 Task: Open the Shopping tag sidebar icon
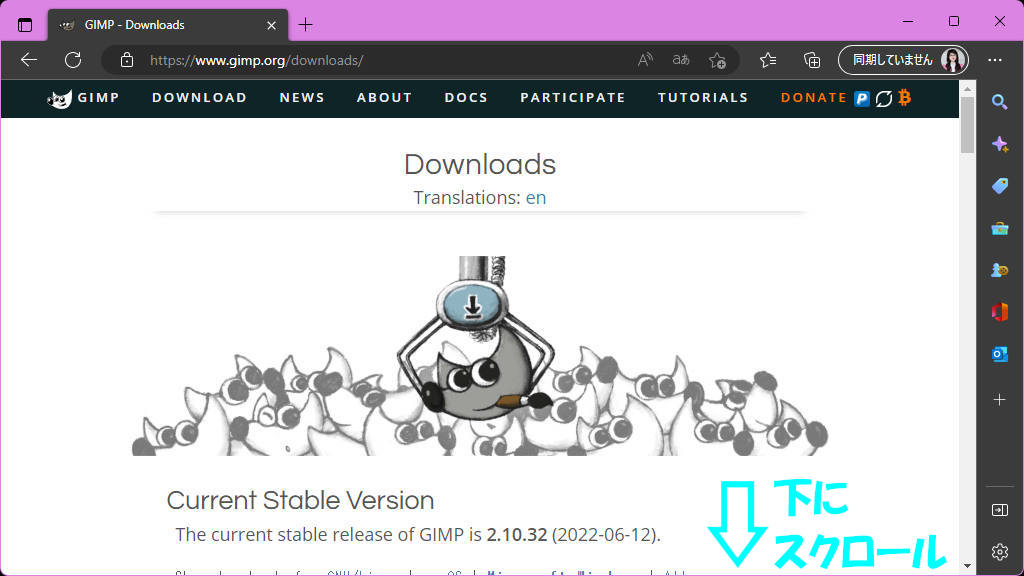pos(999,187)
